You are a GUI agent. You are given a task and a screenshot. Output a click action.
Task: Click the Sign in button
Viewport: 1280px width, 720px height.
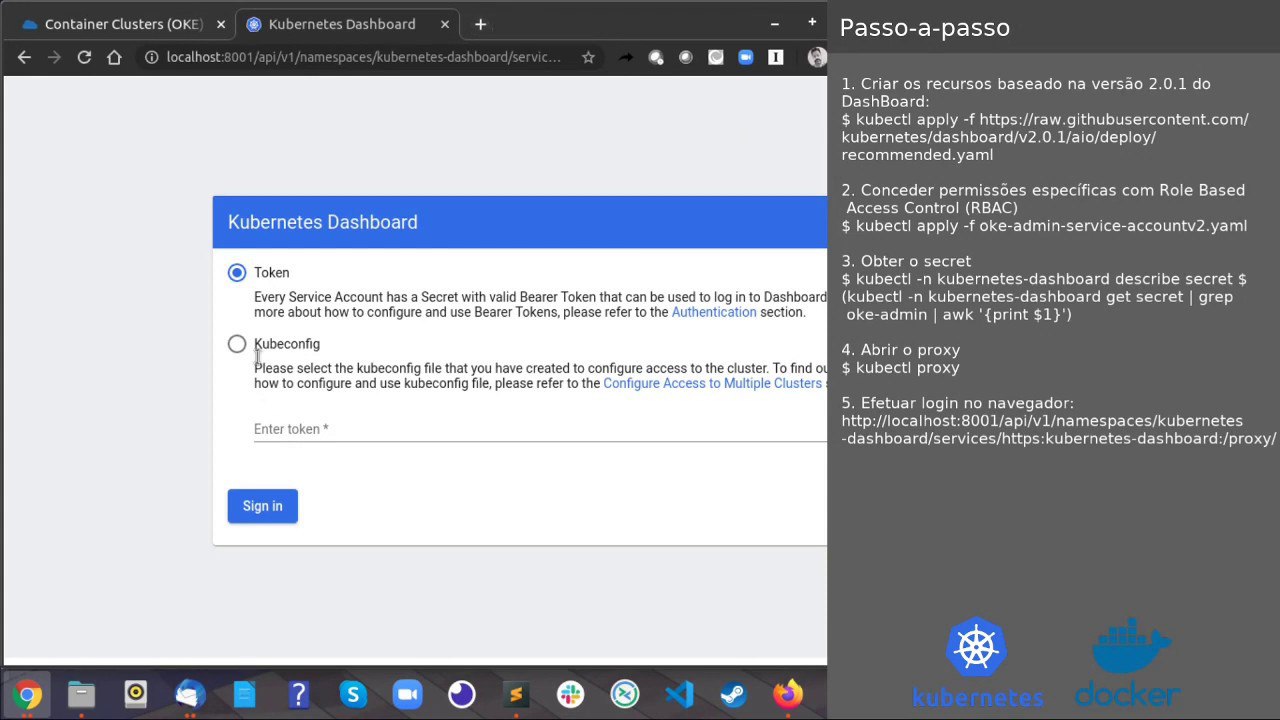click(x=262, y=506)
